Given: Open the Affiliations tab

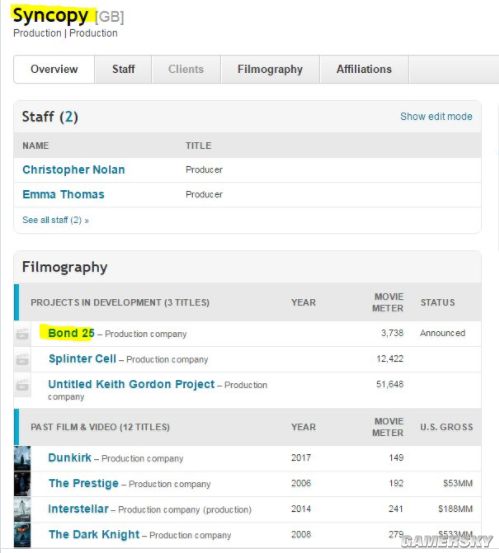Looking at the screenshot, I should (x=364, y=69).
